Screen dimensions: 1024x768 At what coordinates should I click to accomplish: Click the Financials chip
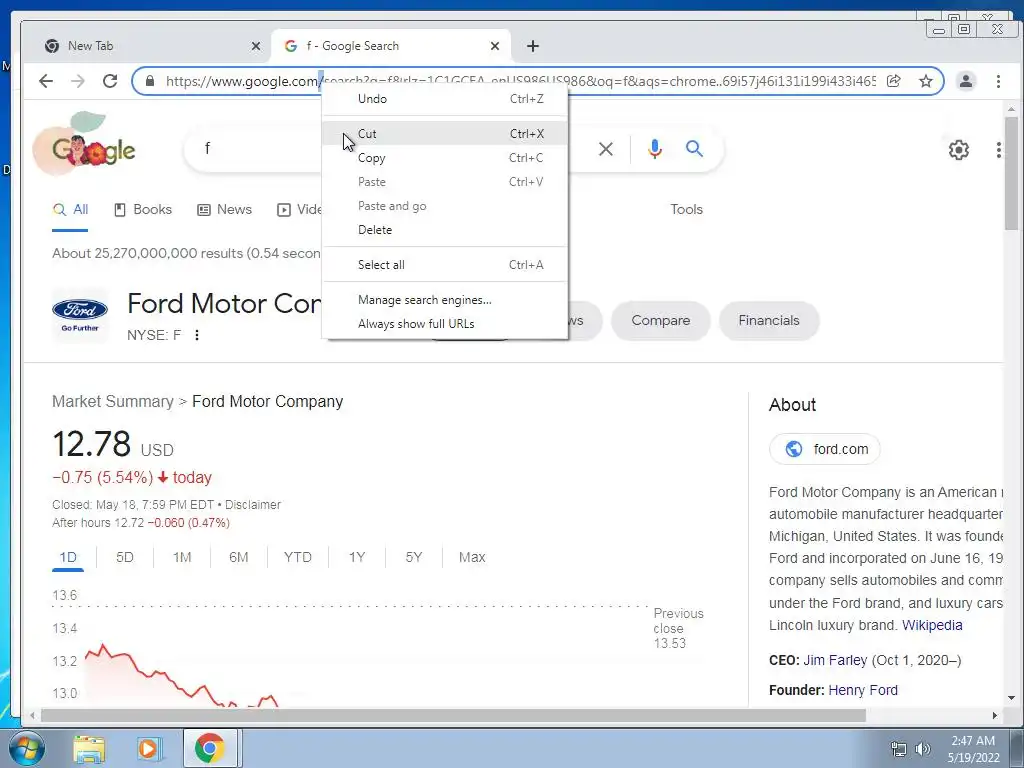pyautogui.click(x=769, y=321)
